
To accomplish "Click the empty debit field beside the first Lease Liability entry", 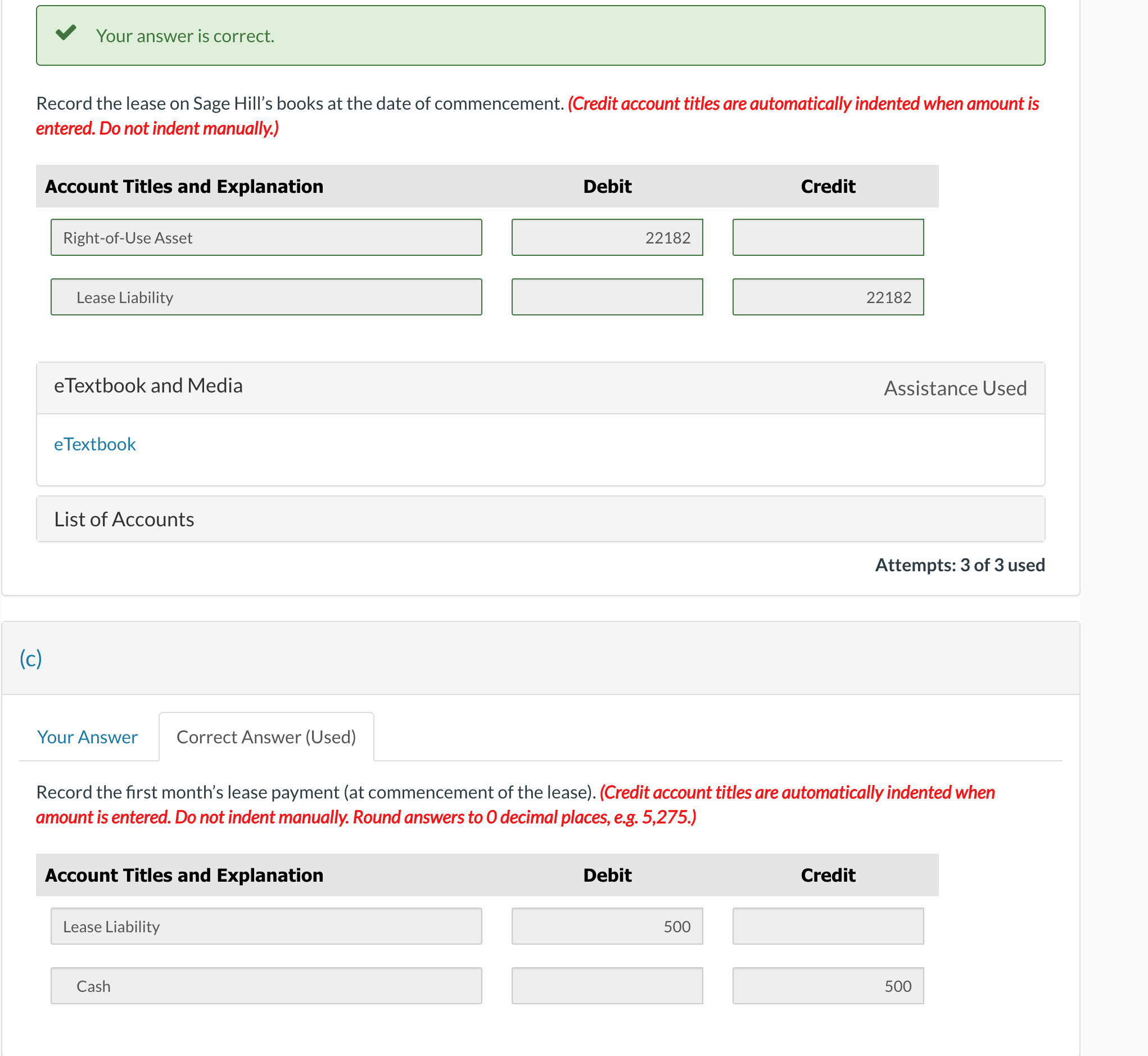I will coord(607,297).
